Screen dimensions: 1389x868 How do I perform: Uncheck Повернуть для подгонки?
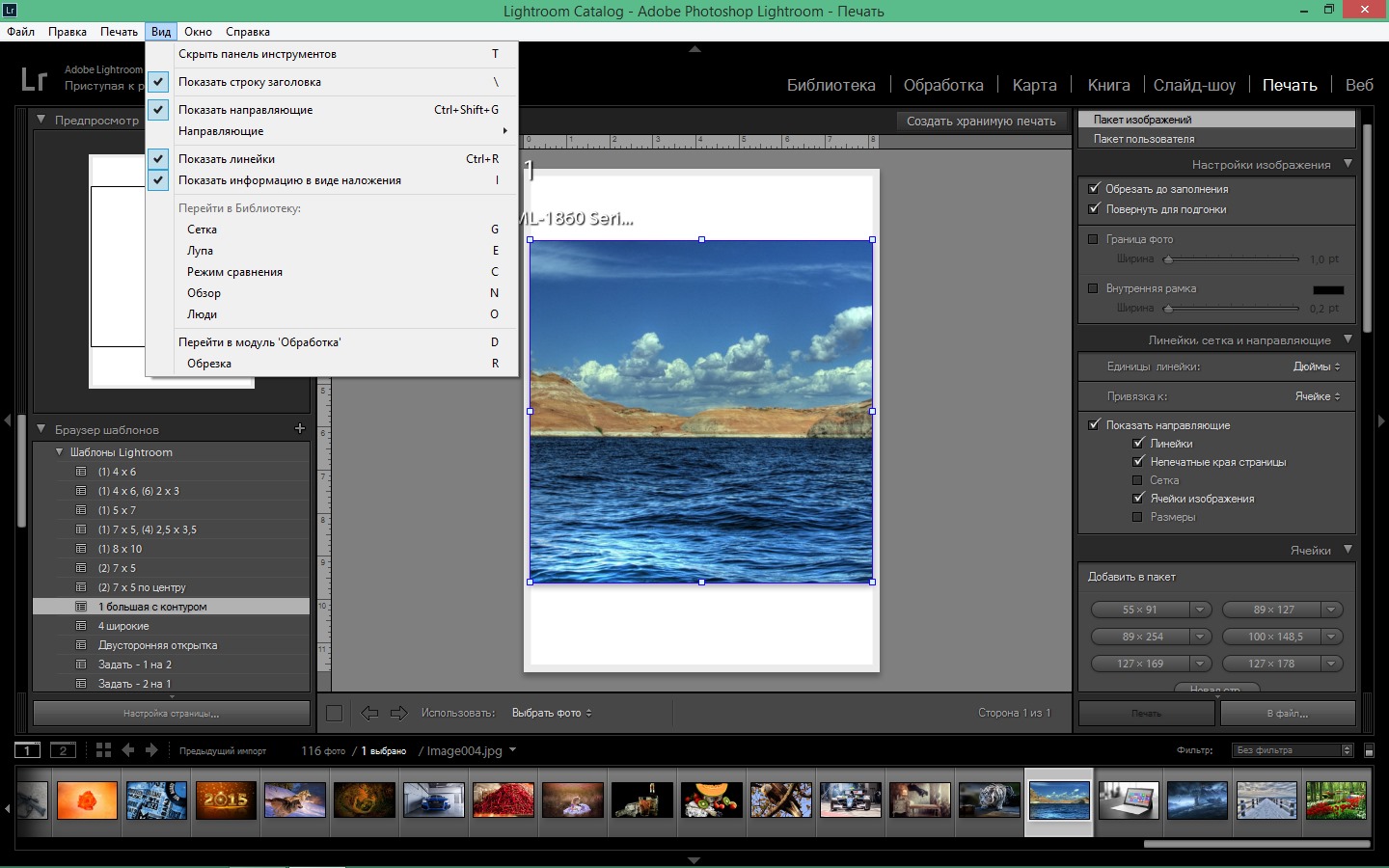tap(1094, 208)
